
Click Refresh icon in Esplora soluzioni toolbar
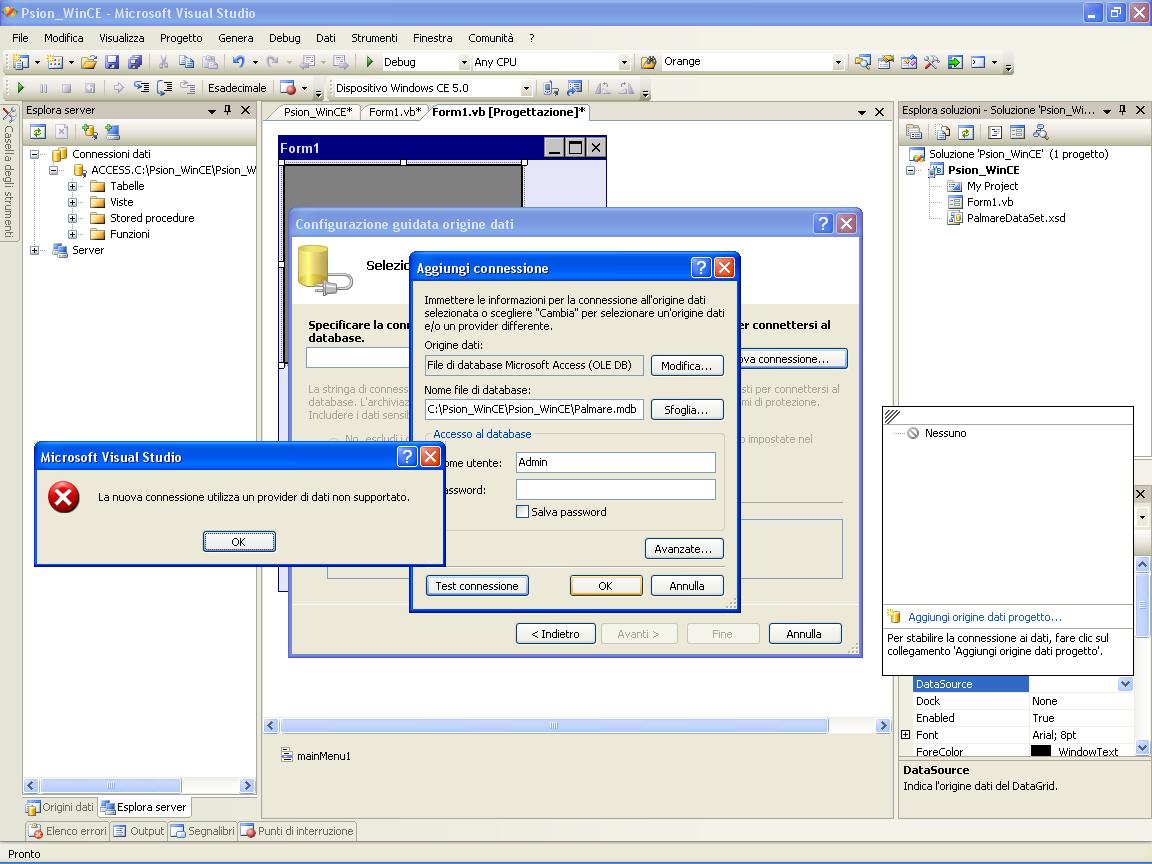(966, 132)
